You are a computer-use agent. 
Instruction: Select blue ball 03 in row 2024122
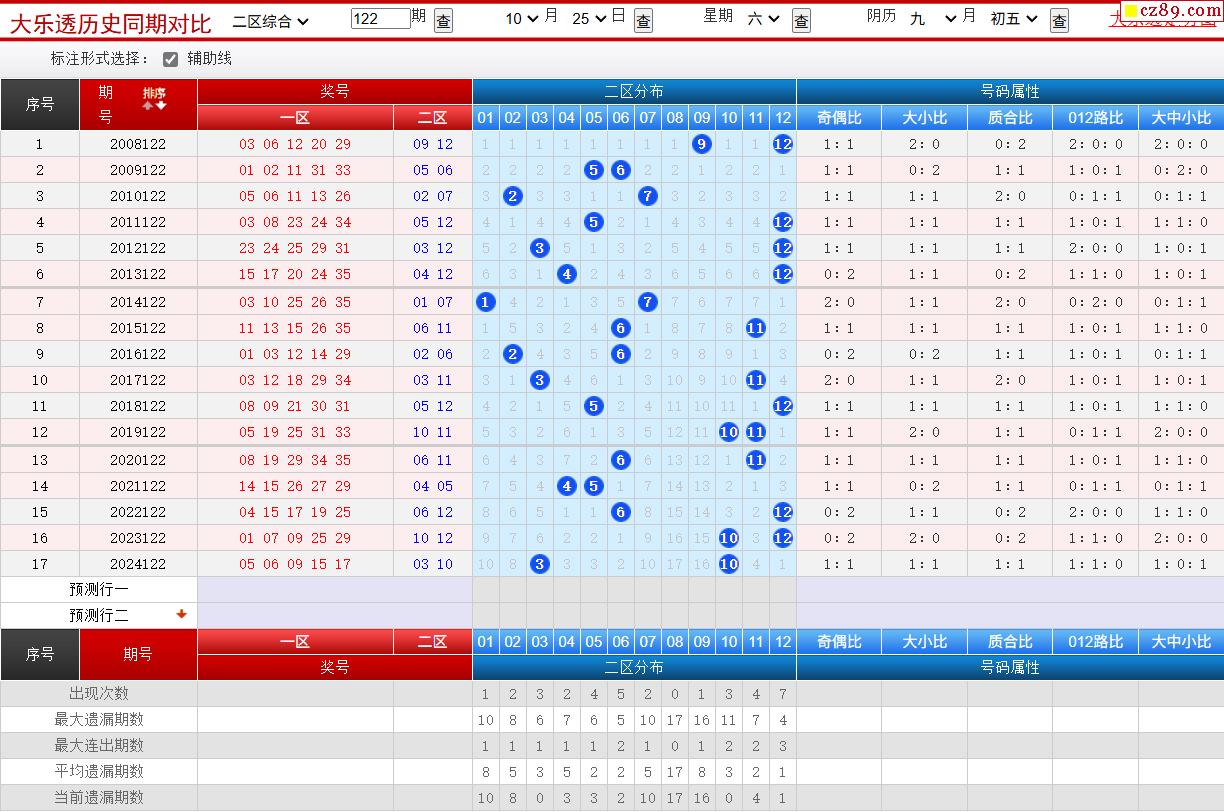click(x=540, y=564)
